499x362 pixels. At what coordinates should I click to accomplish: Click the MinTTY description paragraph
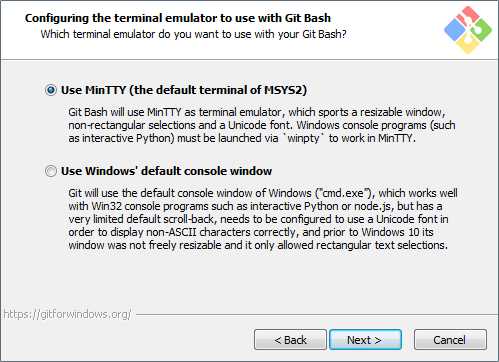coord(262,125)
